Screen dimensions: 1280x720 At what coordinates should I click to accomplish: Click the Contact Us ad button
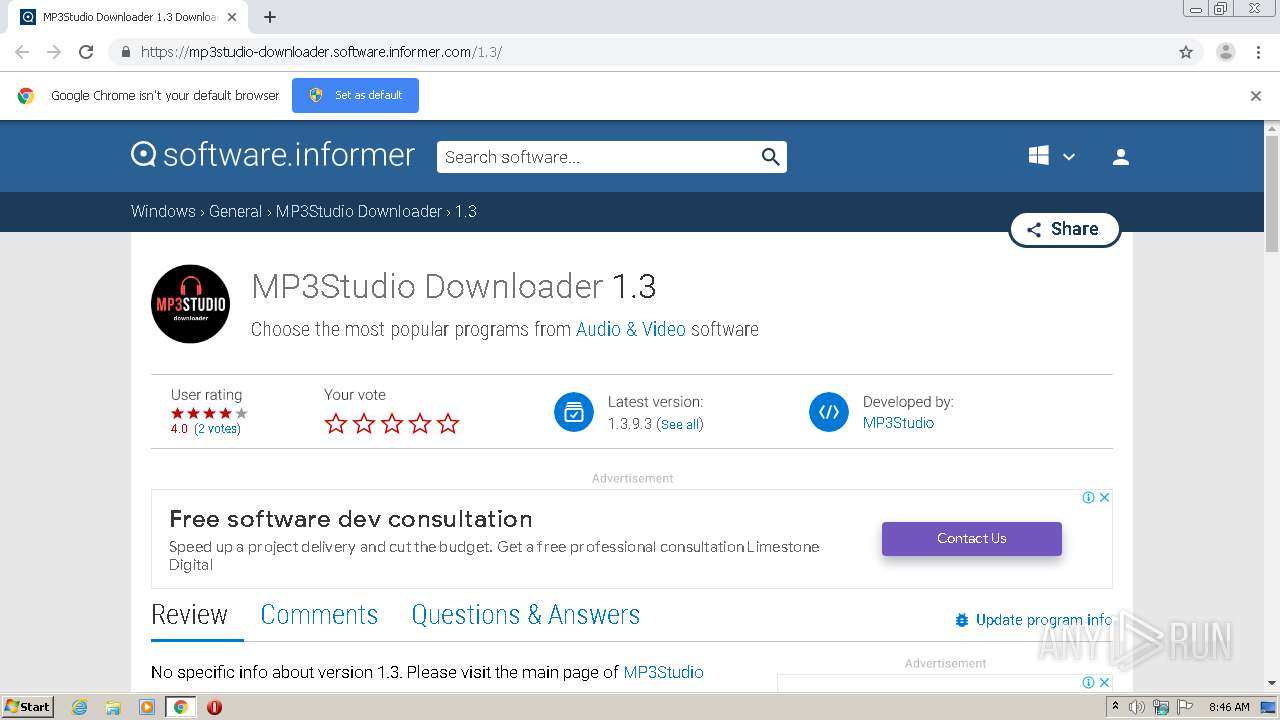[x=971, y=538]
